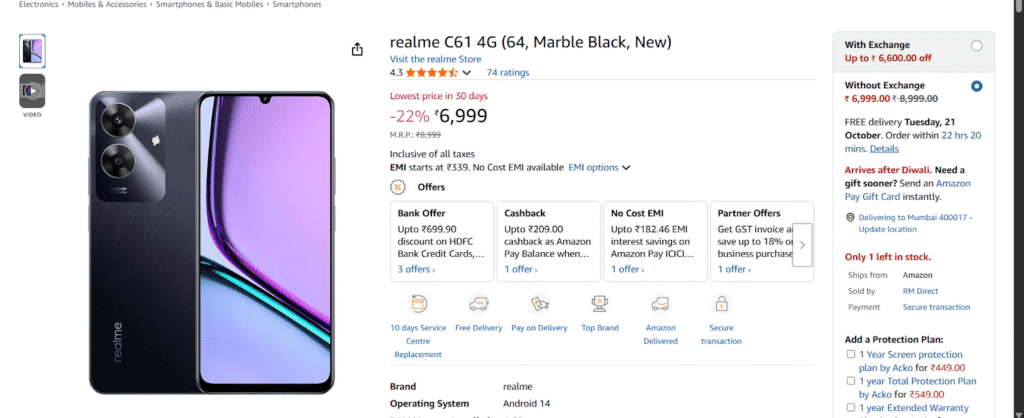1024x418 pixels.
Task: Click the 10 days Service Centre Replacement icon
Action: [x=417, y=304]
